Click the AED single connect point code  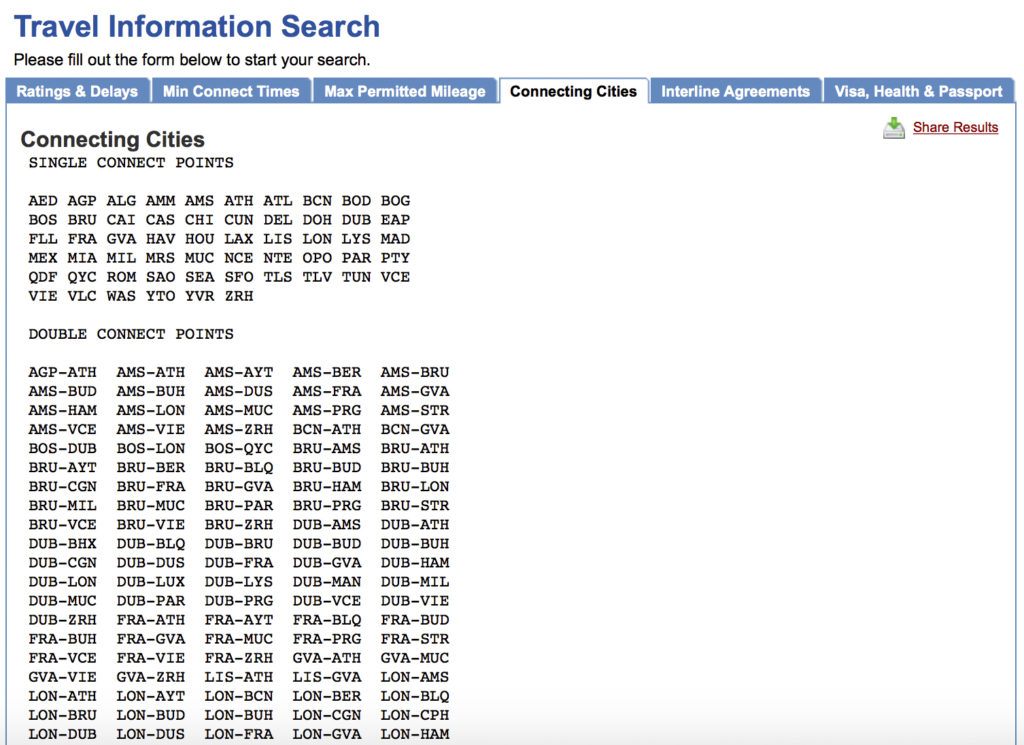[x=43, y=201]
